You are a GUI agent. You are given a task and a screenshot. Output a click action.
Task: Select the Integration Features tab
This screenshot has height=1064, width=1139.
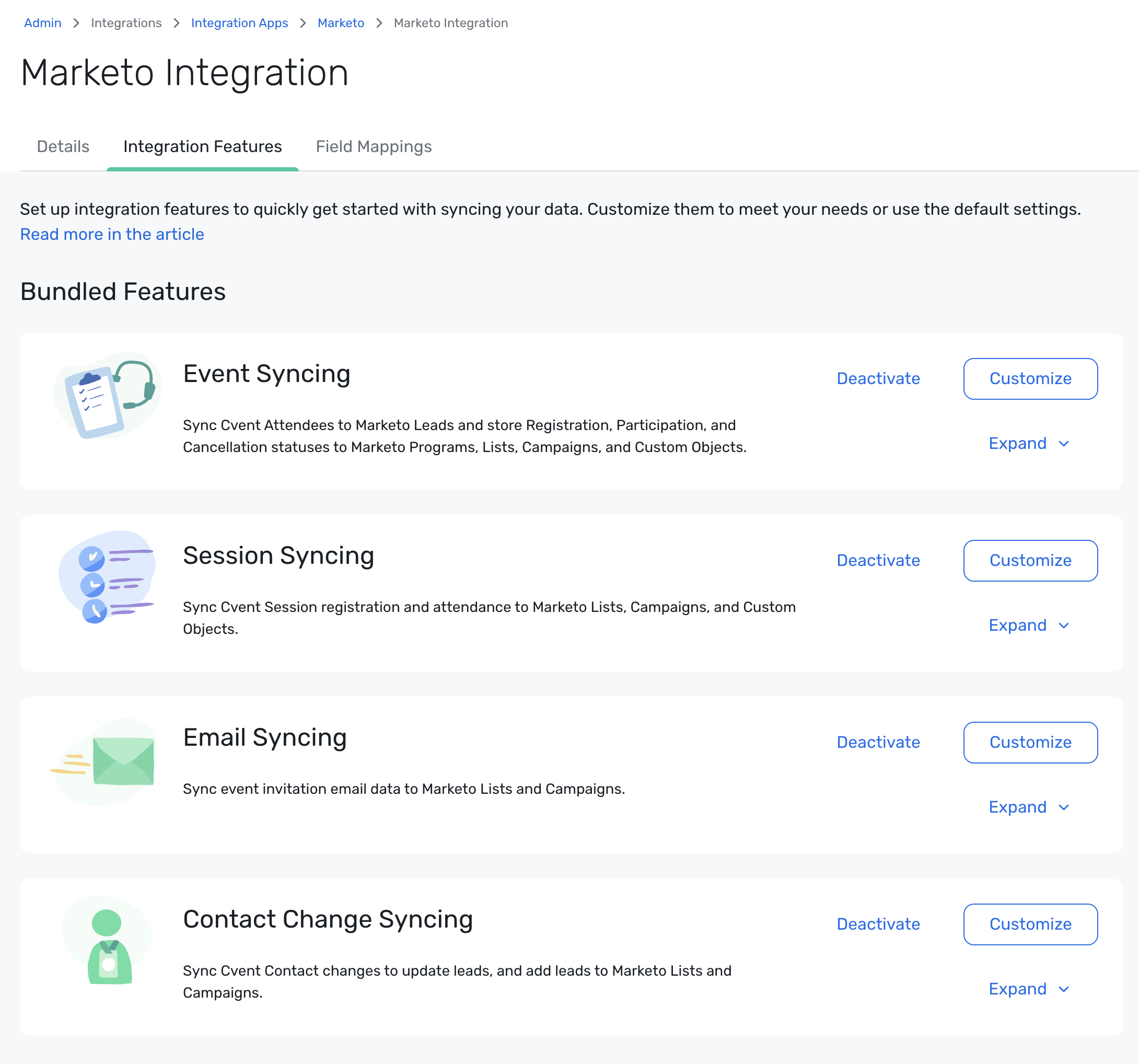(203, 147)
